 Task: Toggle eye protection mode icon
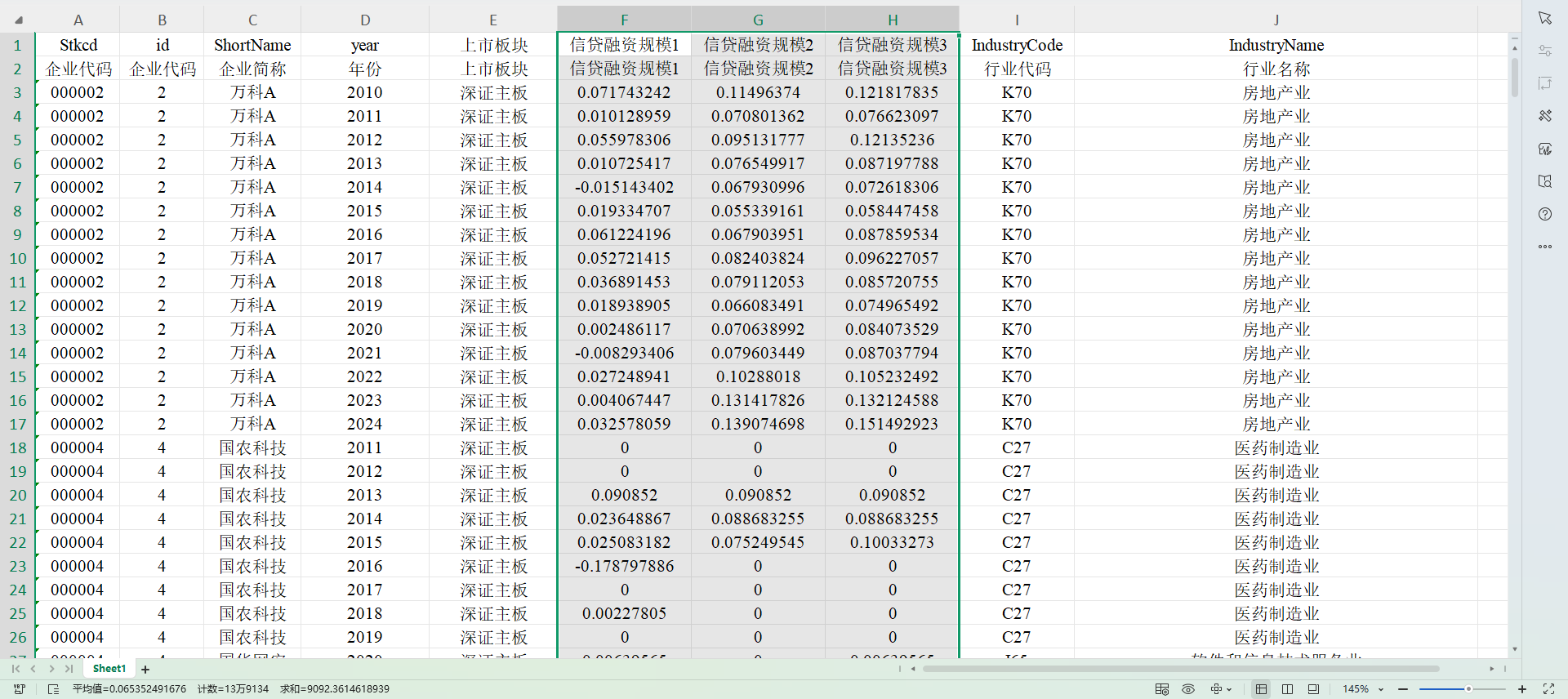pos(1188,689)
